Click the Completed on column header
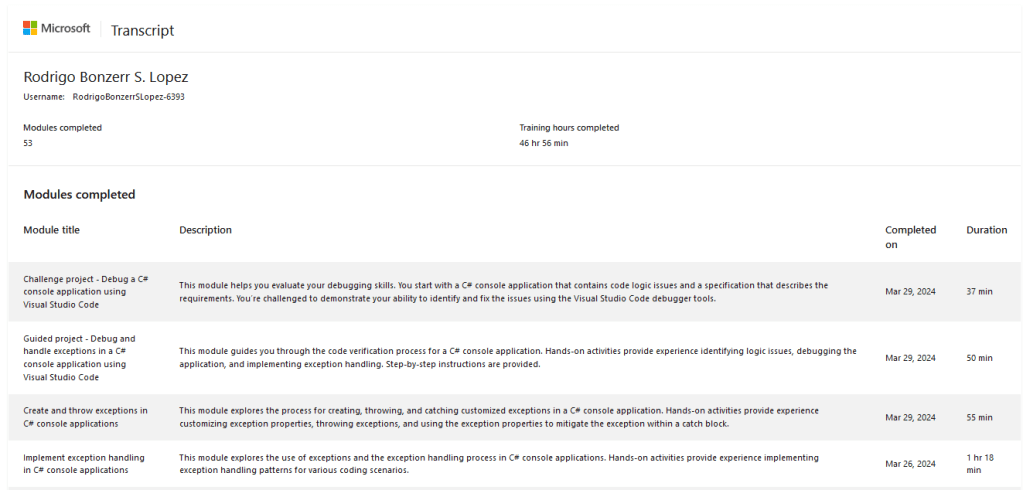This screenshot has height=490, width=1023. pos(910,237)
